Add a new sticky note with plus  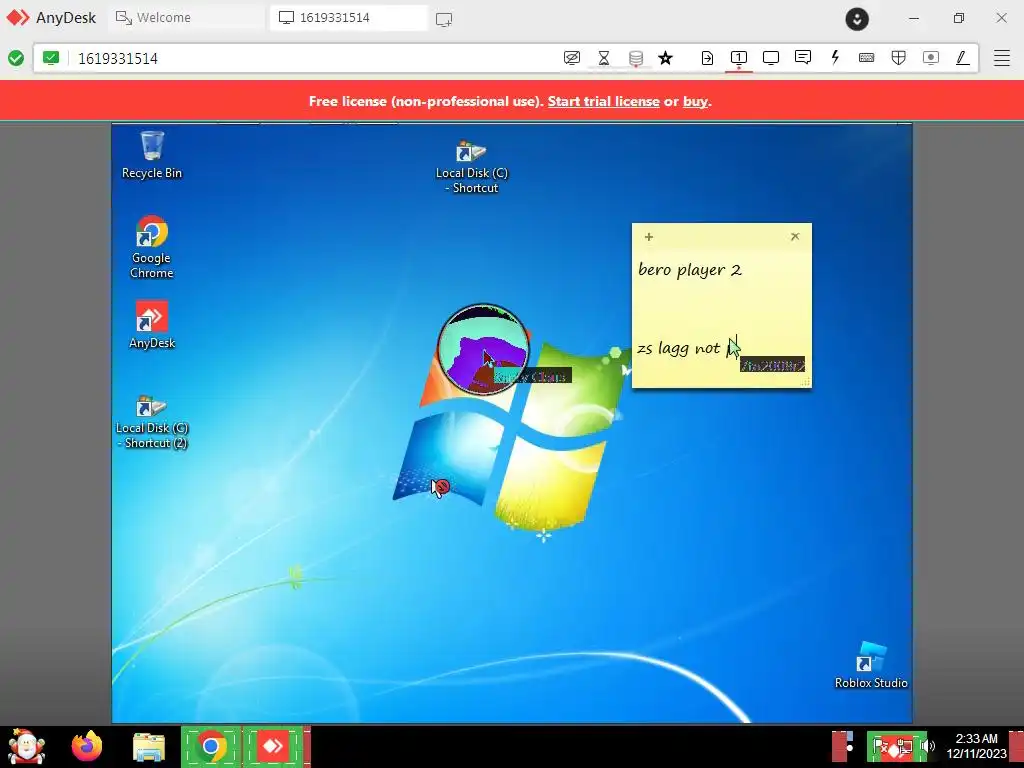pyautogui.click(x=648, y=237)
